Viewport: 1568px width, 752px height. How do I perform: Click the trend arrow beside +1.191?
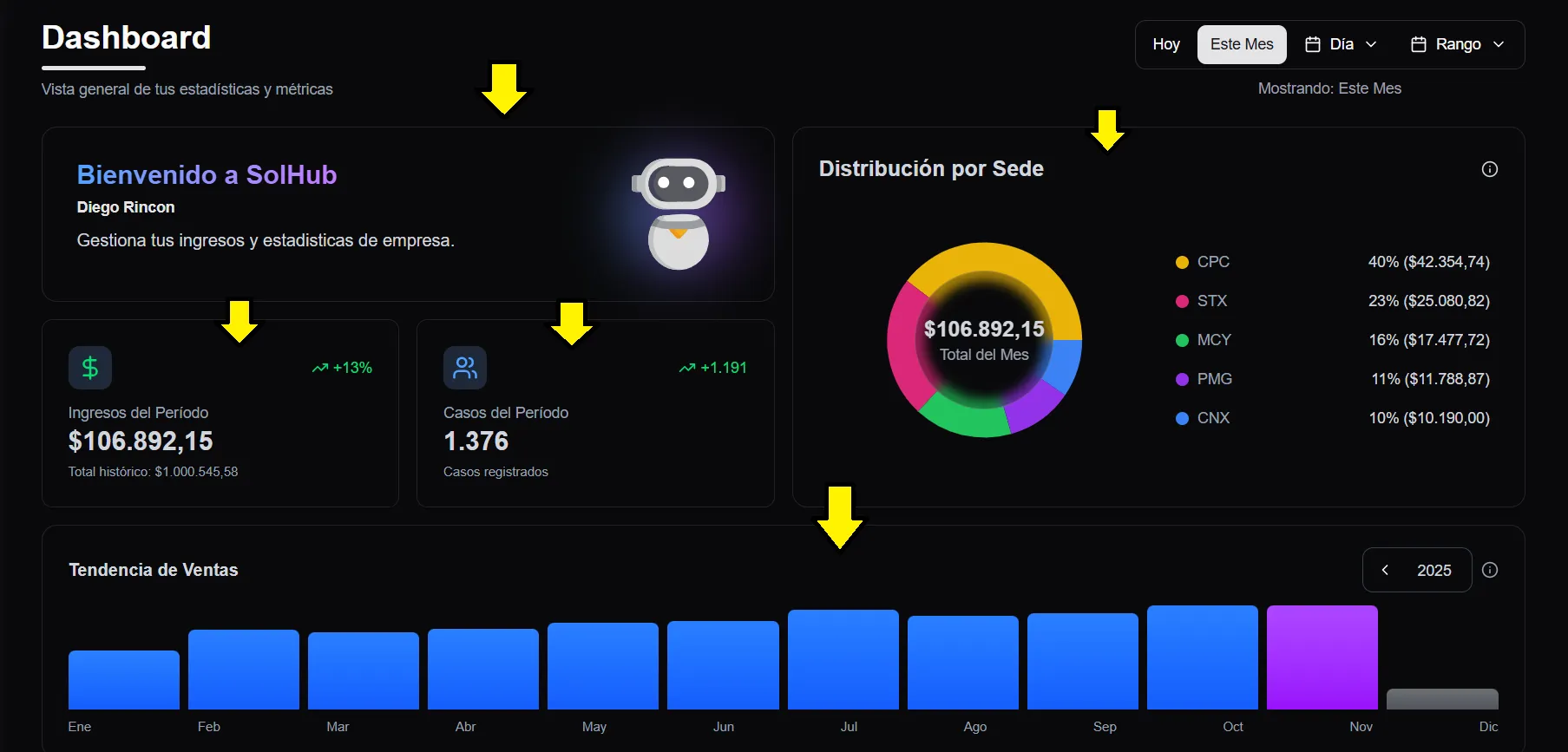(x=686, y=368)
